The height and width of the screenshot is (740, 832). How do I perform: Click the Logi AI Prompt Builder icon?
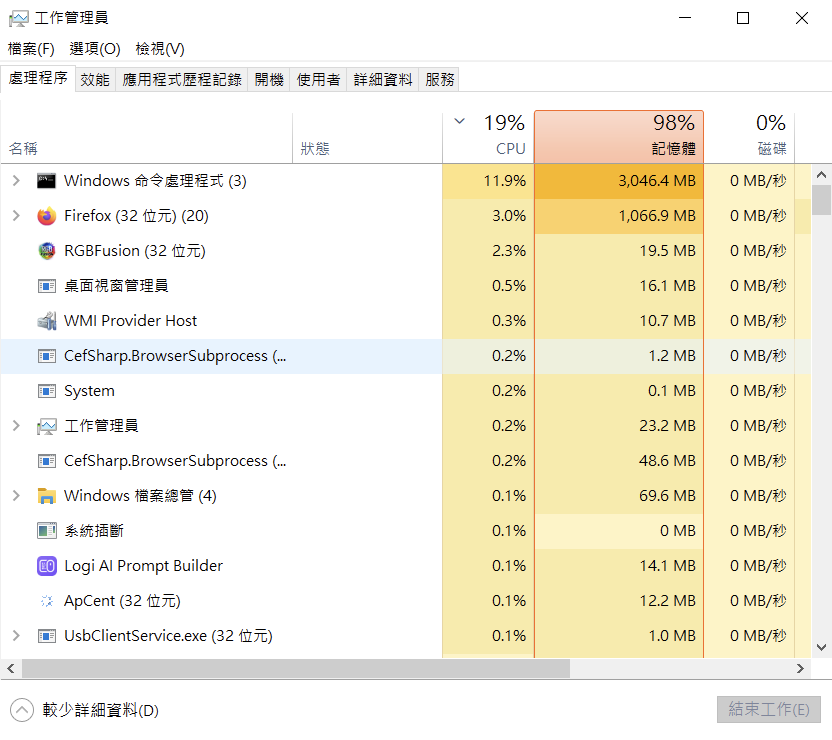(x=46, y=566)
